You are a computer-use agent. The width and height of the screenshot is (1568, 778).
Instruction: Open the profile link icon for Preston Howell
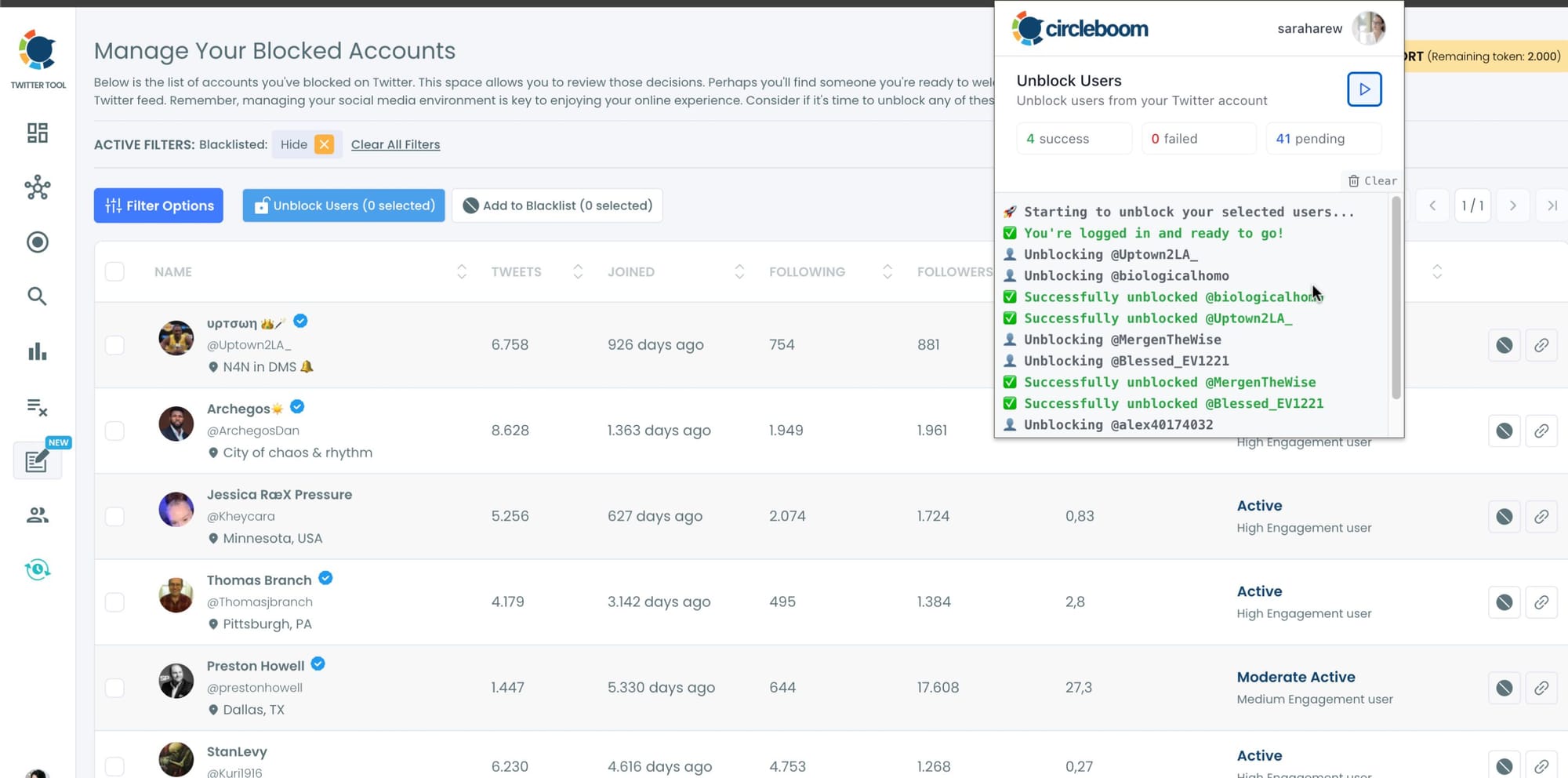pos(1542,688)
